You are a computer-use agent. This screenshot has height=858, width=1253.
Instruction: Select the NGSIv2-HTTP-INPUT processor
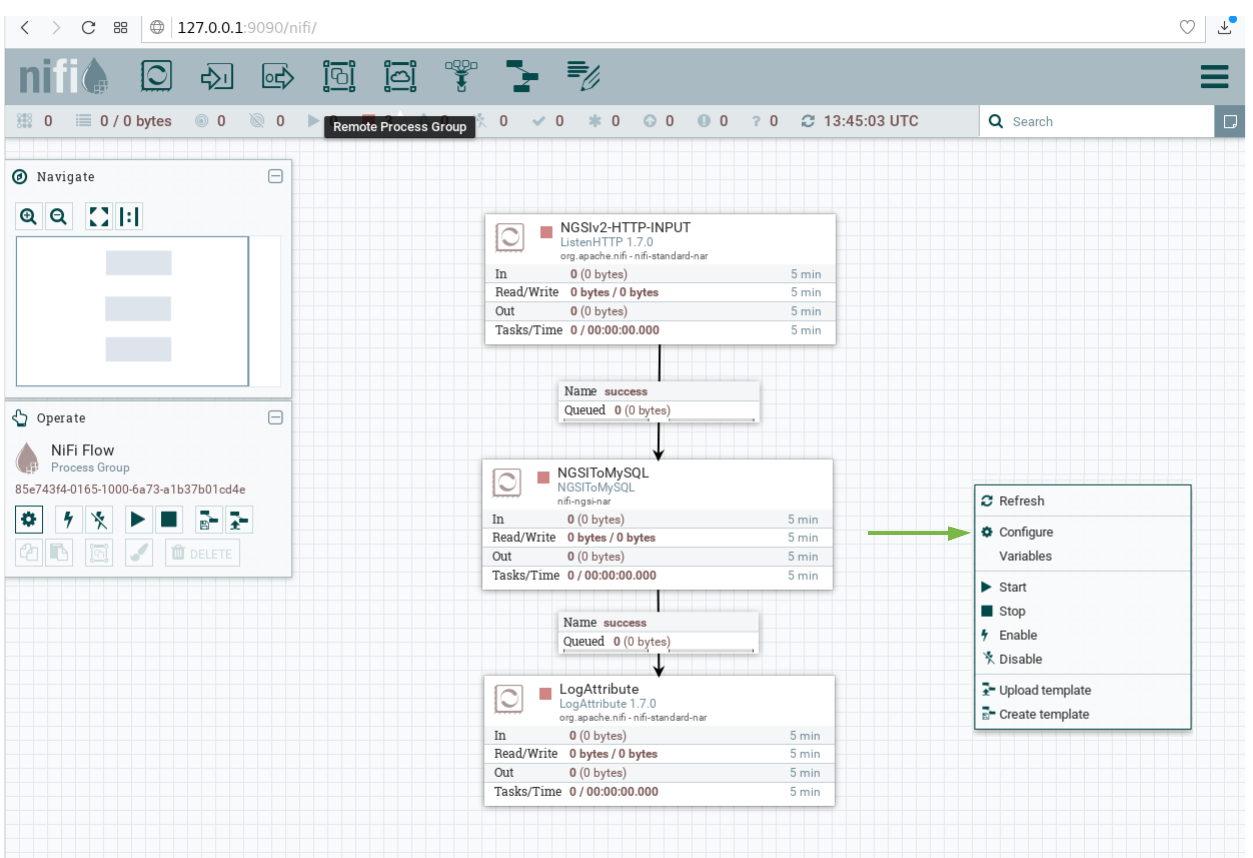pyautogui.click(x=660, y=279)
